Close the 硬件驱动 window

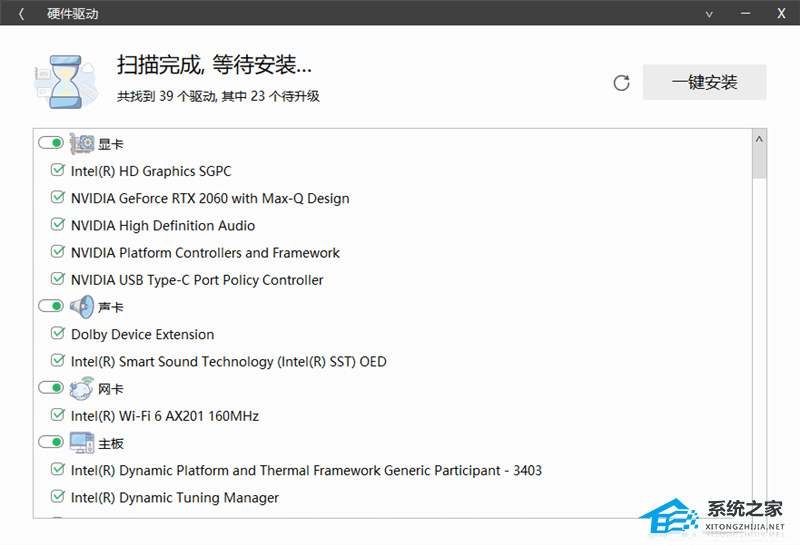(x=781, y=14)
